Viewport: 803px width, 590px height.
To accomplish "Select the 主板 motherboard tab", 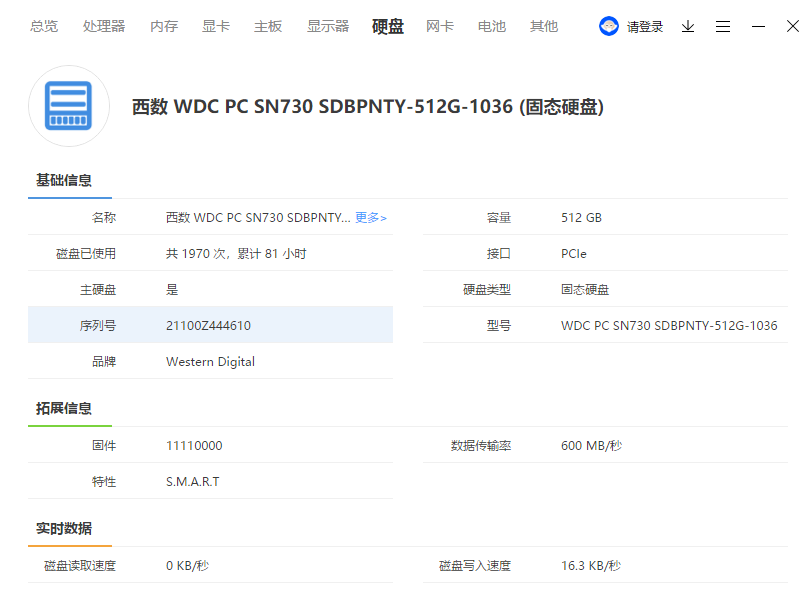I will (268, 26).
